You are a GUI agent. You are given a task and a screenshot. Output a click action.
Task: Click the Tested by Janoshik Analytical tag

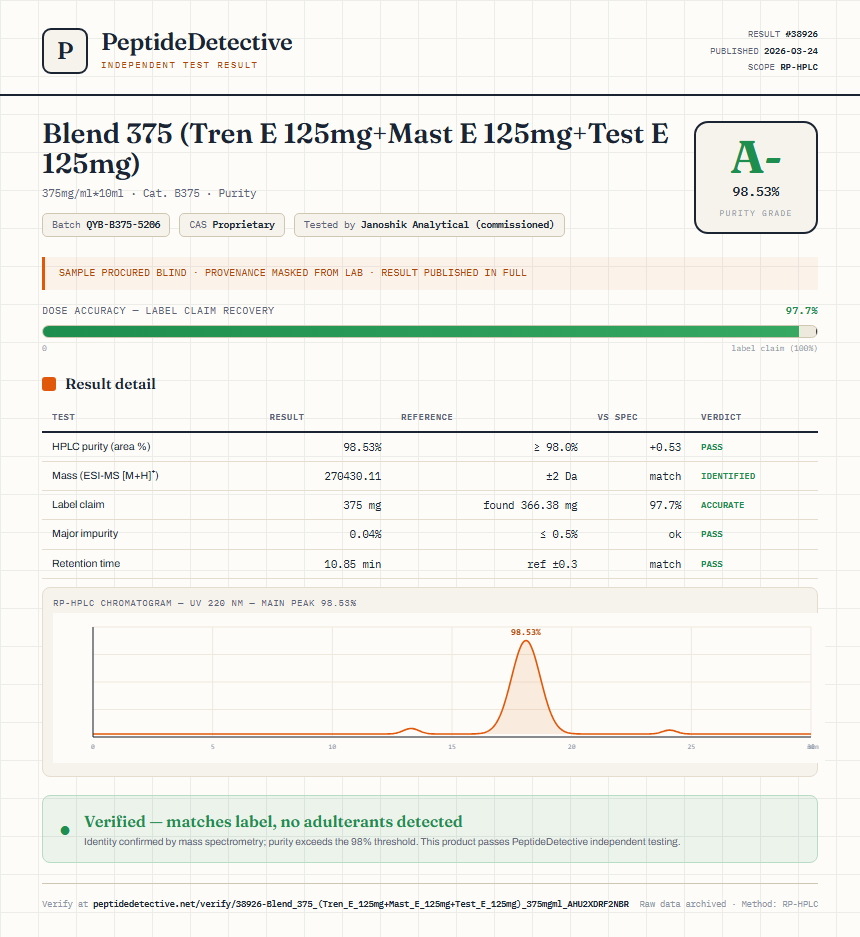429,225
